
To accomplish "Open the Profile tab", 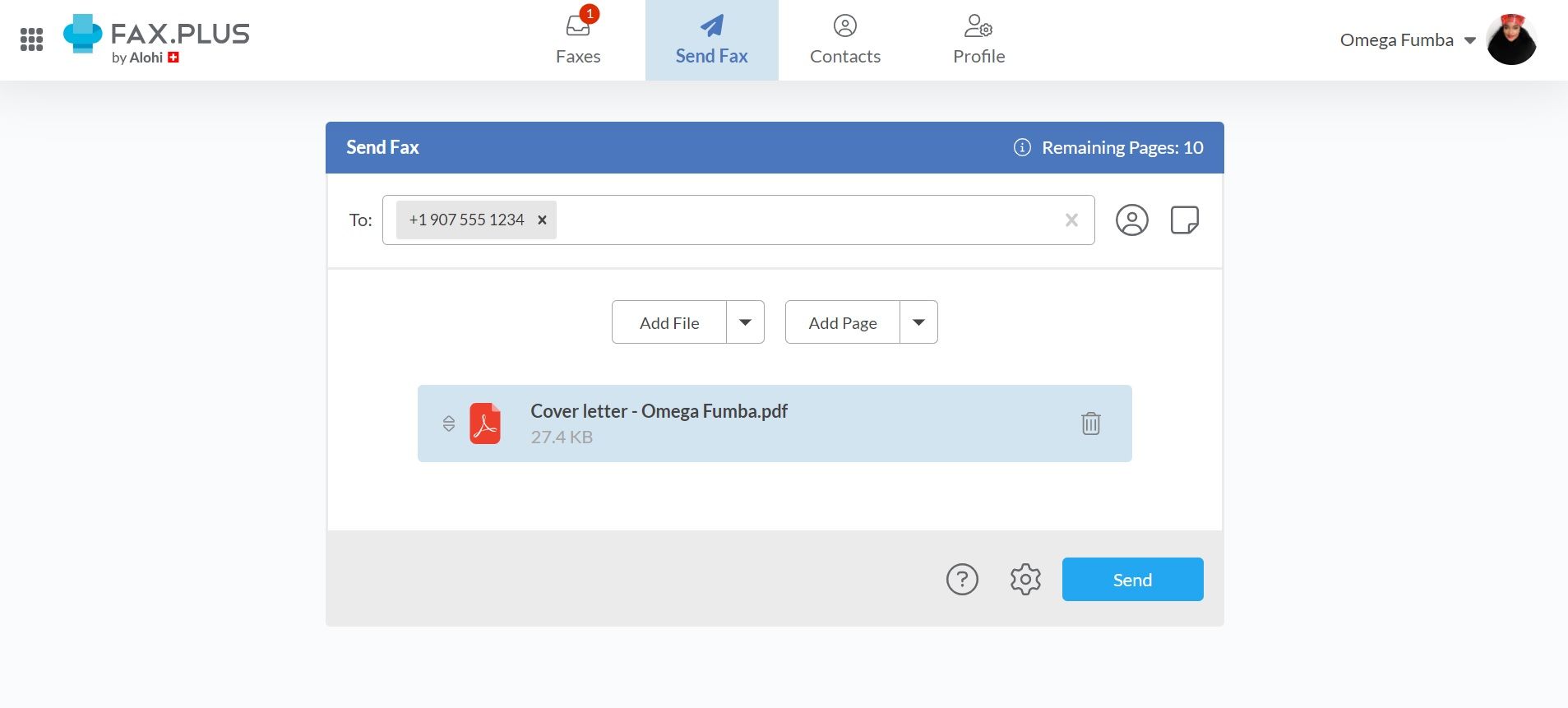I will (978, 40).
